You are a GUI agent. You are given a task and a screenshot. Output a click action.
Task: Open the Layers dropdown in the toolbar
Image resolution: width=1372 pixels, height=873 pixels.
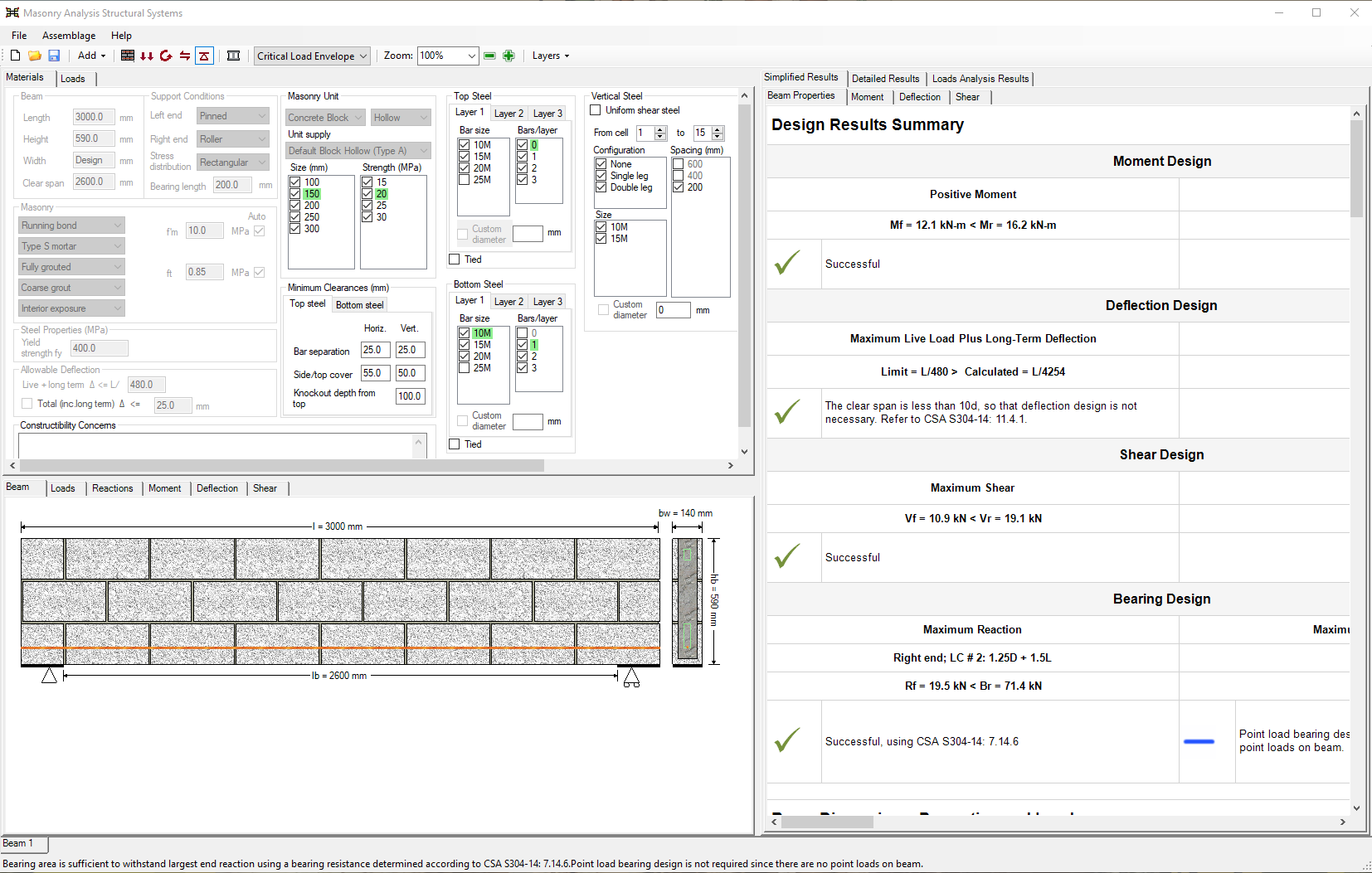(551, 56)
